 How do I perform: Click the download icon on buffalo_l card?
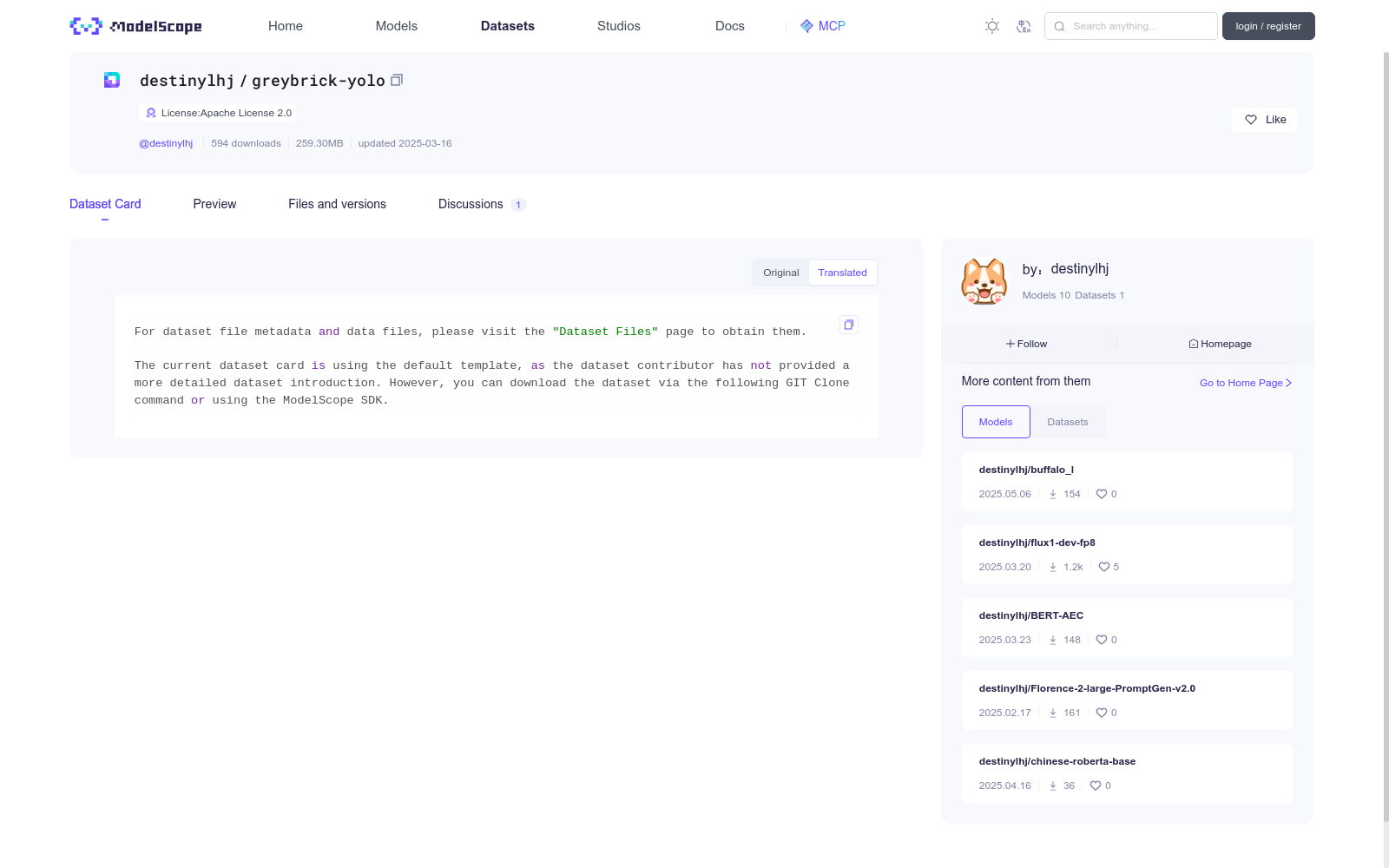pyautogui.click(x=1053, y=494)
